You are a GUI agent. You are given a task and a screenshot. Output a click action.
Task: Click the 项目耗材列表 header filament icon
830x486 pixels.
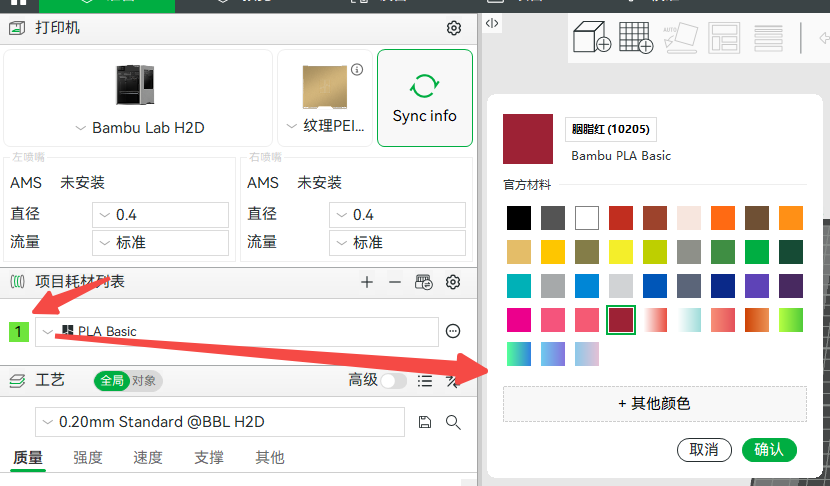17,282
